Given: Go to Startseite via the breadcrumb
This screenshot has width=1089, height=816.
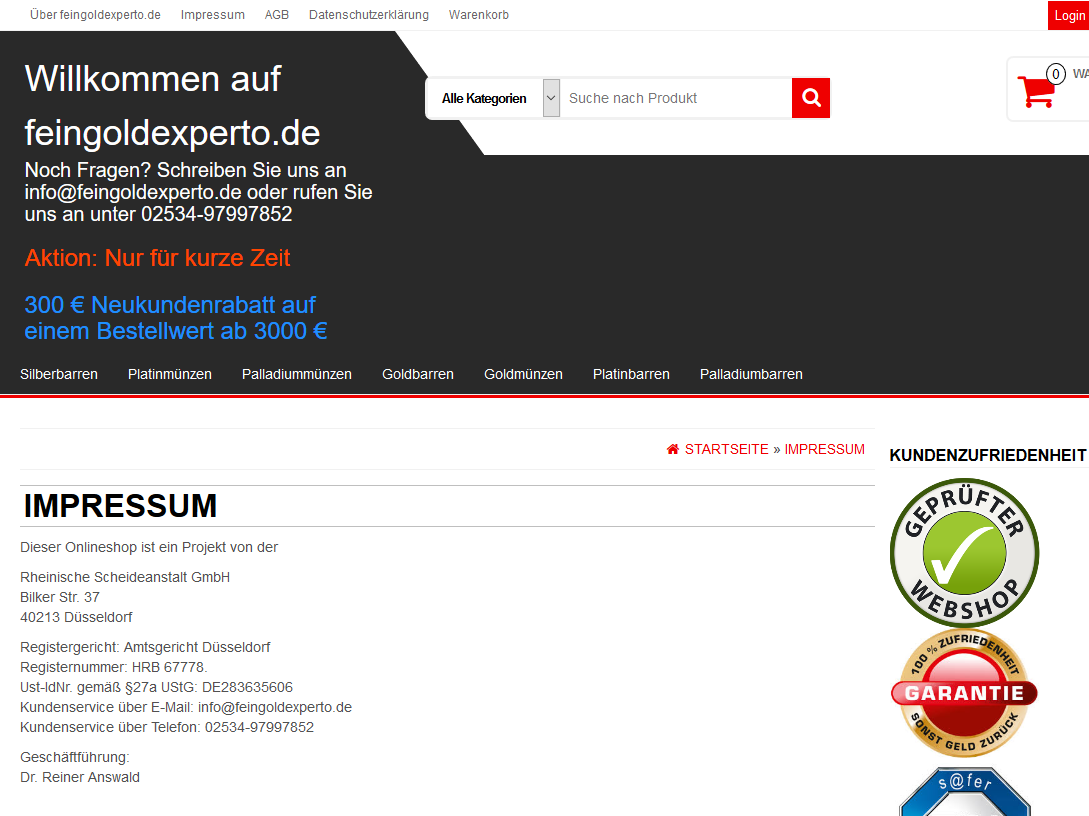Looking at the screenshot, I should coord(726,449).
